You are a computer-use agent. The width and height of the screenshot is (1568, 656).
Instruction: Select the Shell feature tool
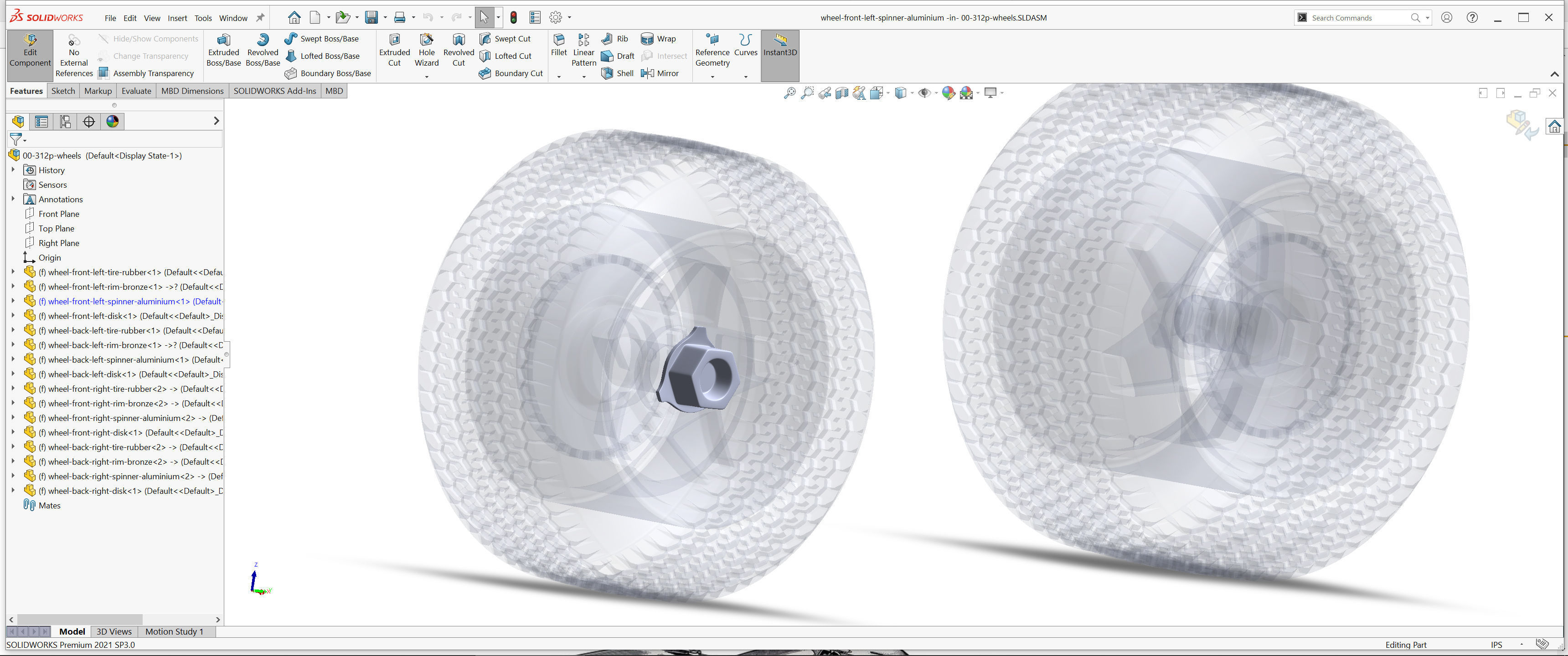617,73
